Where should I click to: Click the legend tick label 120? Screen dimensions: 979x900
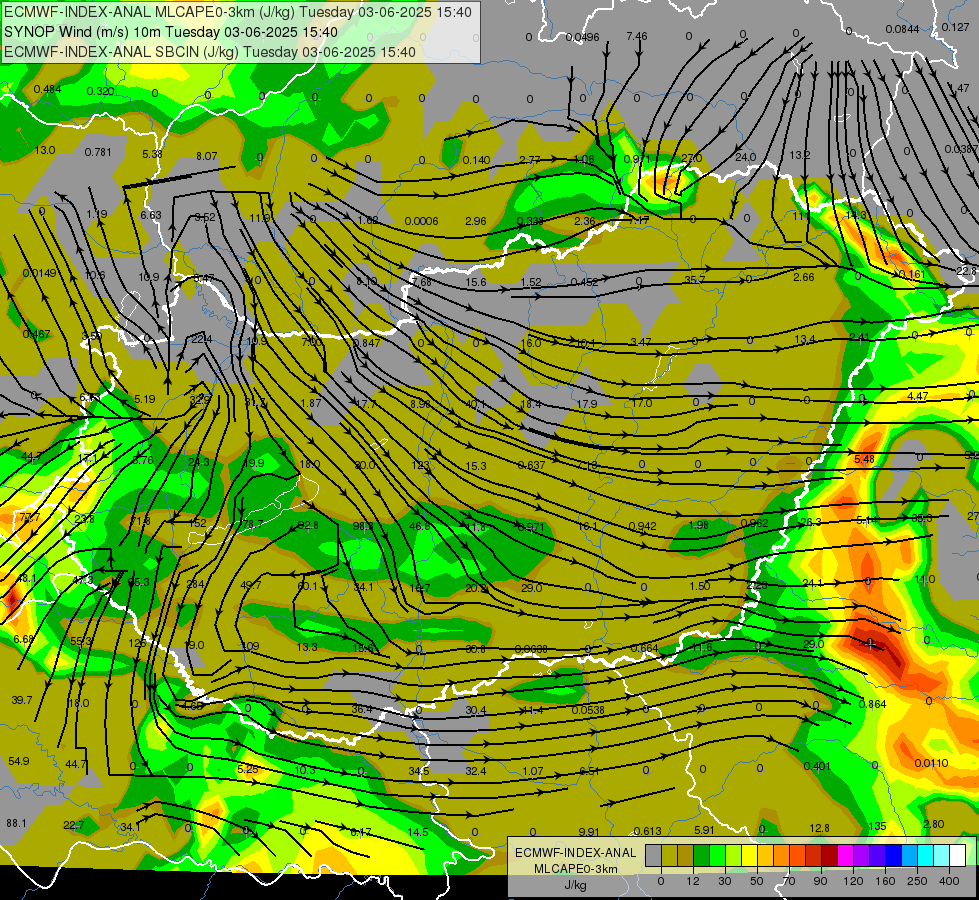tap(853, 881)
